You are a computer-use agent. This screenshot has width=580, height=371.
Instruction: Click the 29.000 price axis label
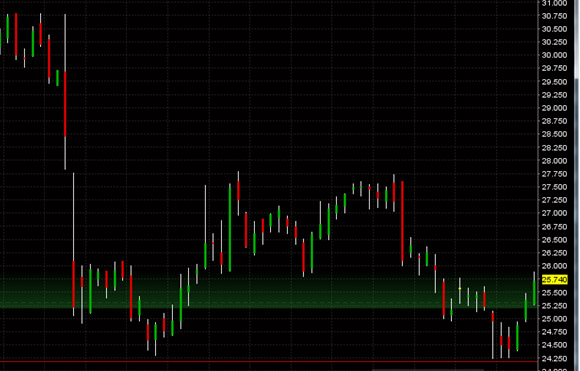[x=554, y=108]
